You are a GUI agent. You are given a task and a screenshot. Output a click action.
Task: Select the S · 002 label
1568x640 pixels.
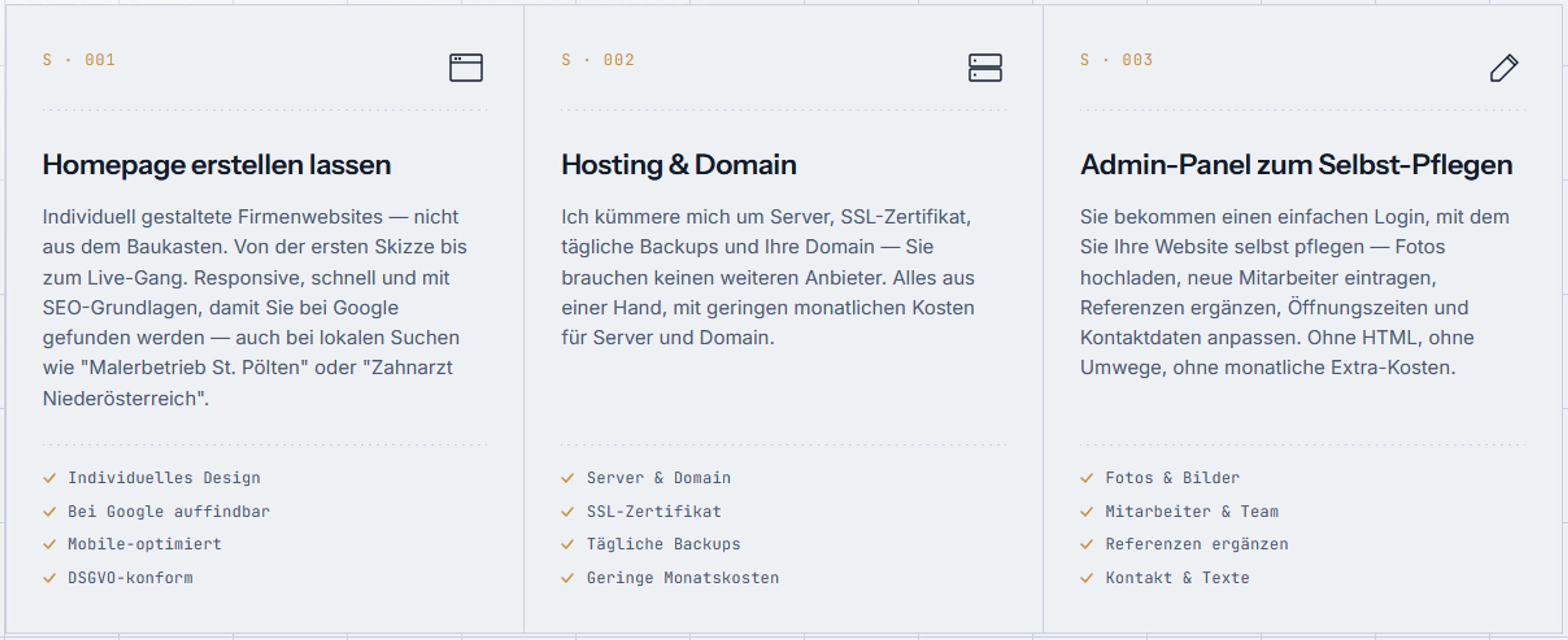(598, 60)
